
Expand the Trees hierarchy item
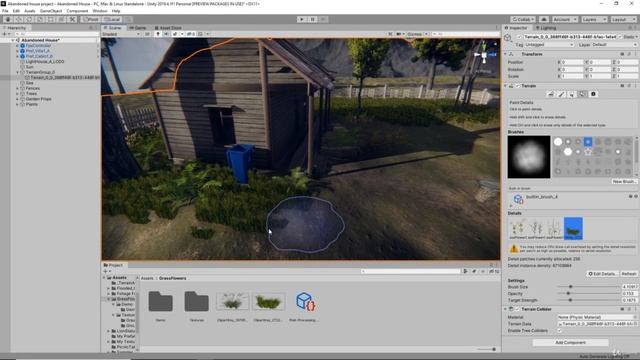tap(18, 93)
